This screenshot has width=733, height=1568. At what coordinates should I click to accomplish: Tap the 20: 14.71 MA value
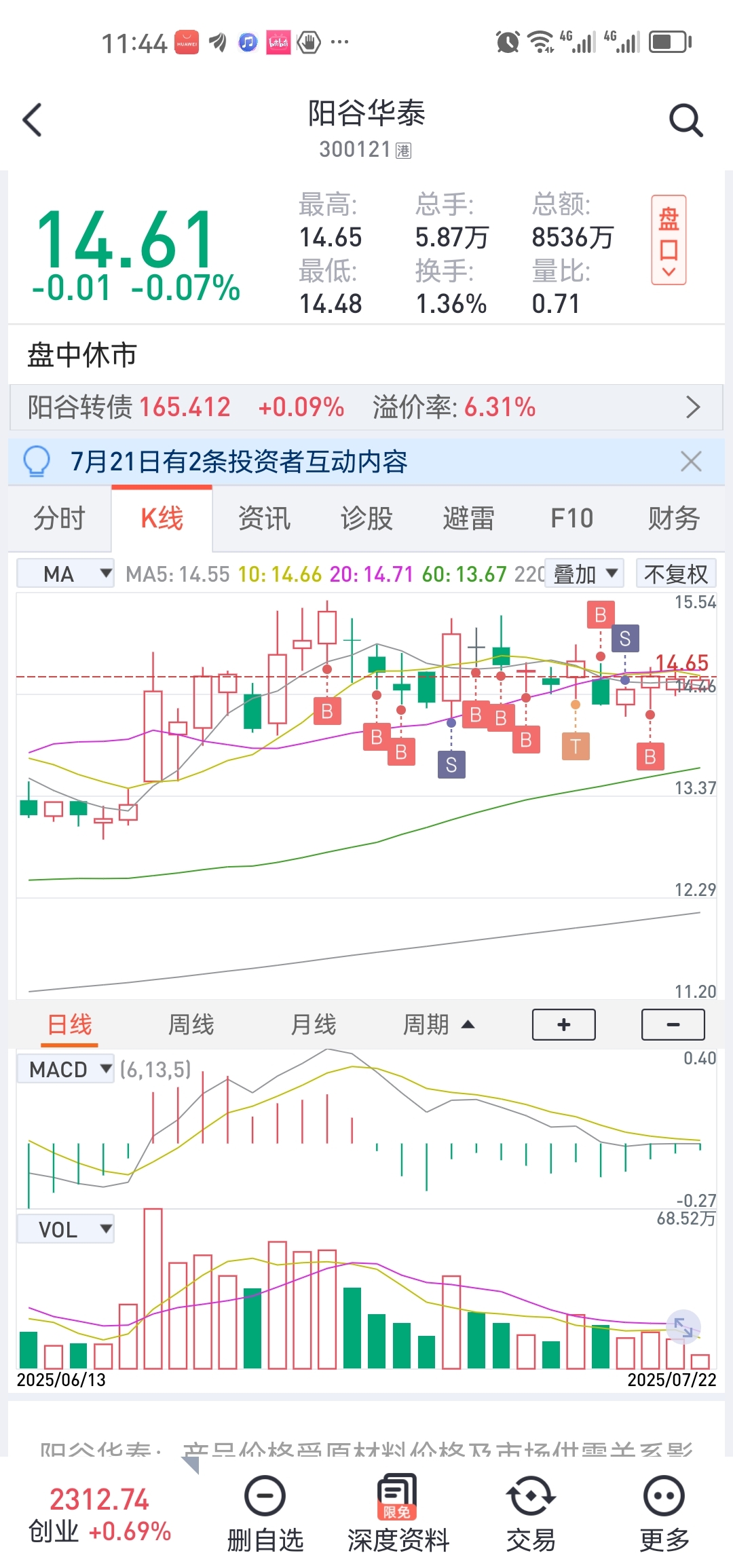tap(371, 574)
